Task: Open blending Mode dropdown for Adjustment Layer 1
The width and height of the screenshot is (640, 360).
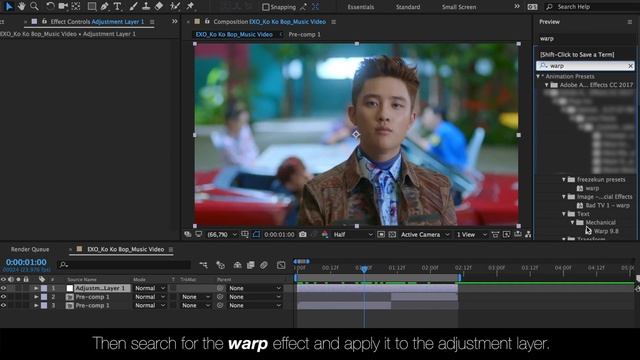Action: [x=149, y=288]
